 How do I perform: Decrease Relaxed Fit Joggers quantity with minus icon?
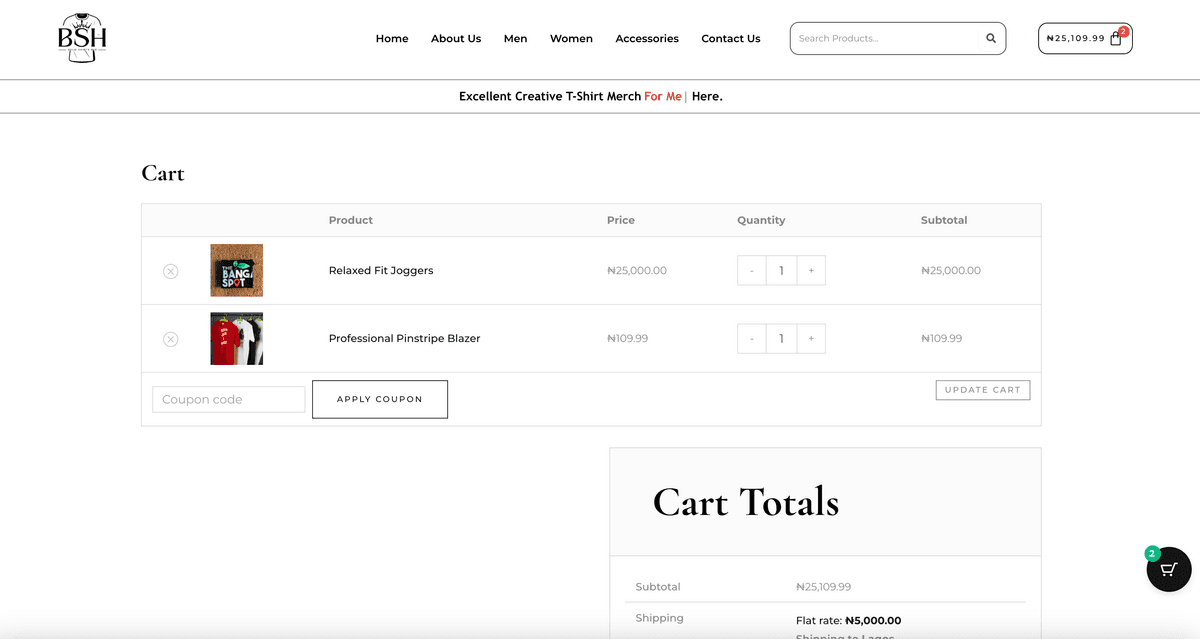point(751,270)
